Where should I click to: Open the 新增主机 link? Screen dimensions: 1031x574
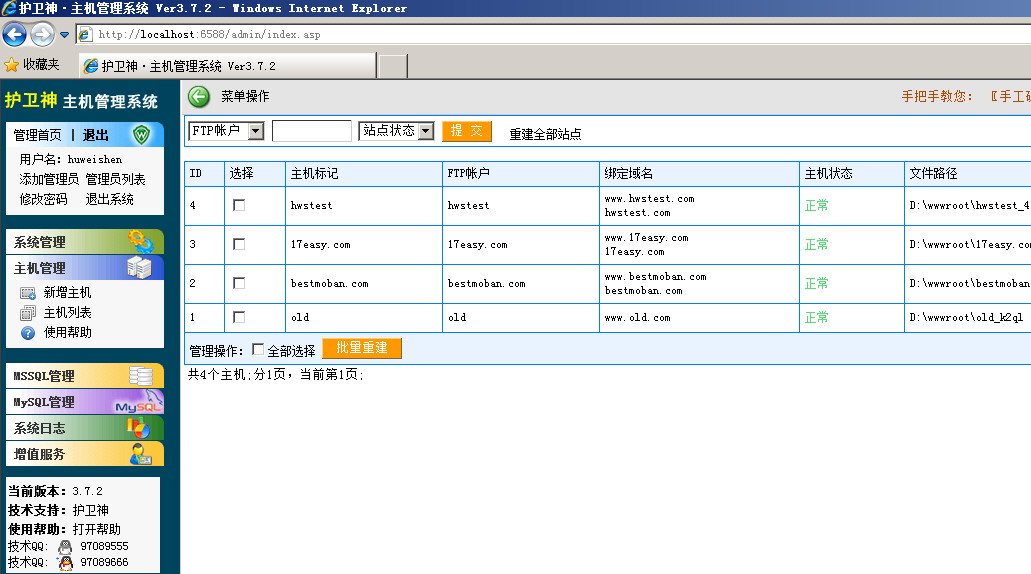pos(67,293)
